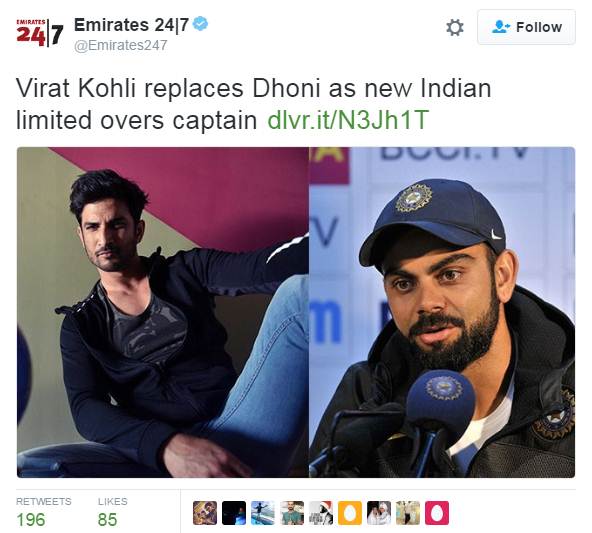
Task: Open the Emirates 24|7 account name
Action: tap(131, 25)
